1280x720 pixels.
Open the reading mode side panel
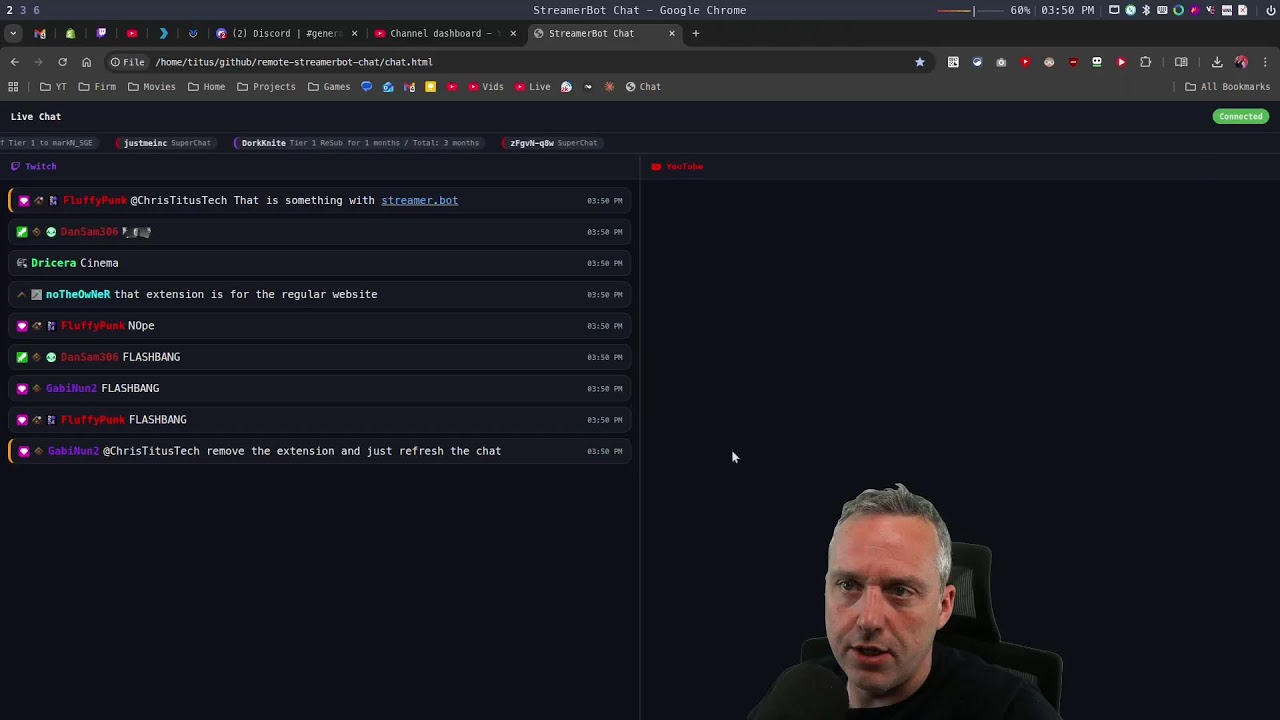click(x=1181, y=62)
